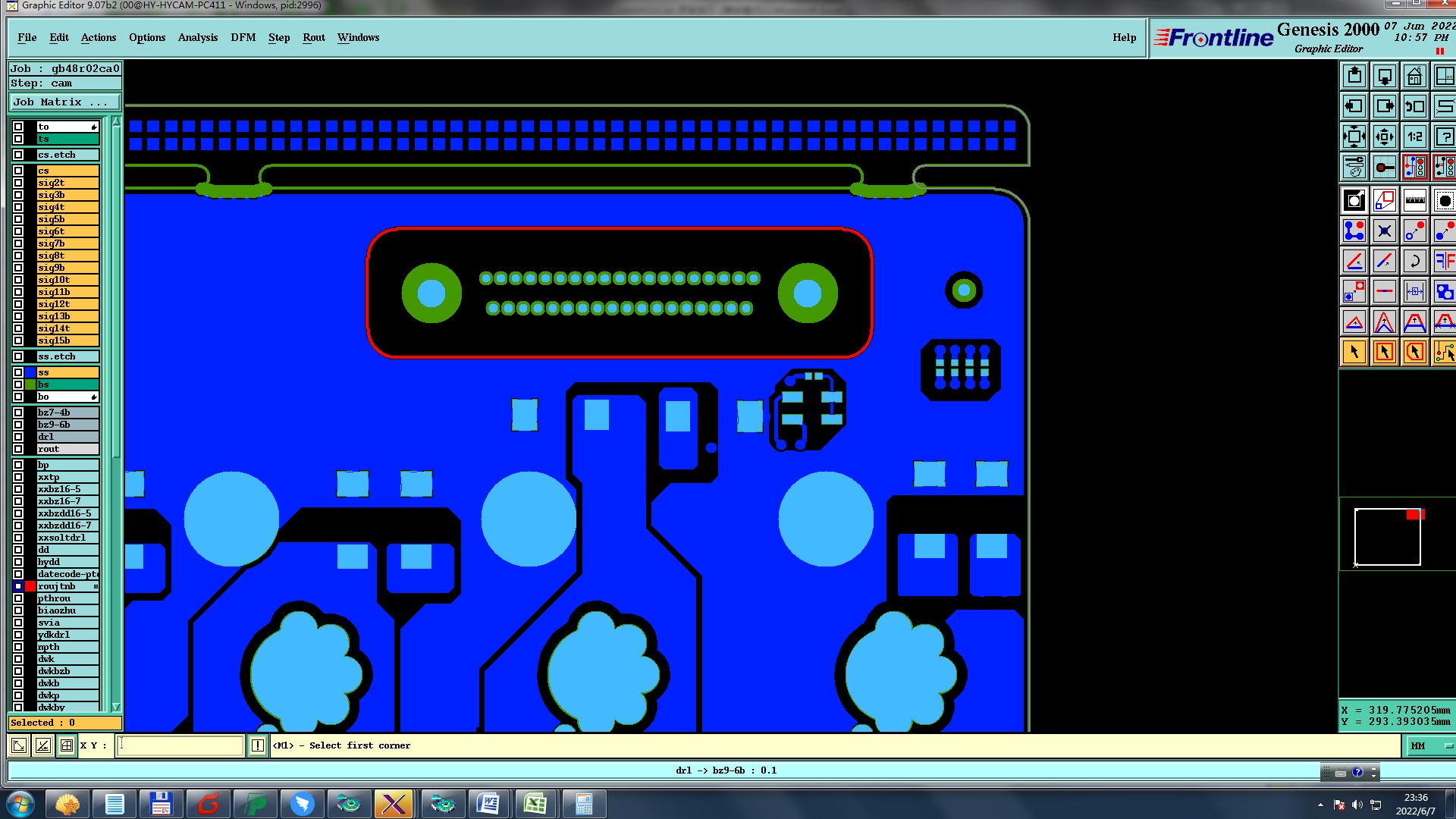Open the wrench and tools settings icon
The height and width of the screenshot is (819, 1456).
(x=1354, y=167)
